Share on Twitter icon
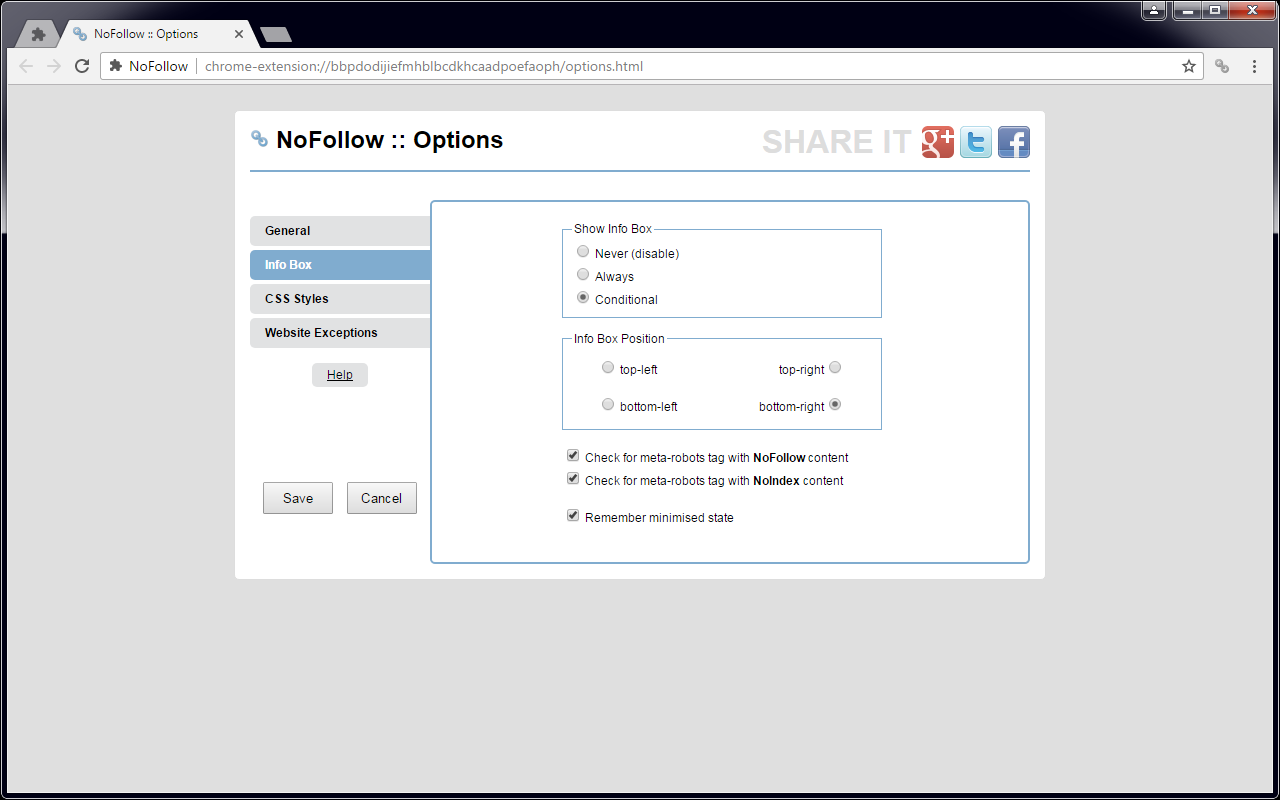Screen dimensions: 1280x800 tap(976, 142)
